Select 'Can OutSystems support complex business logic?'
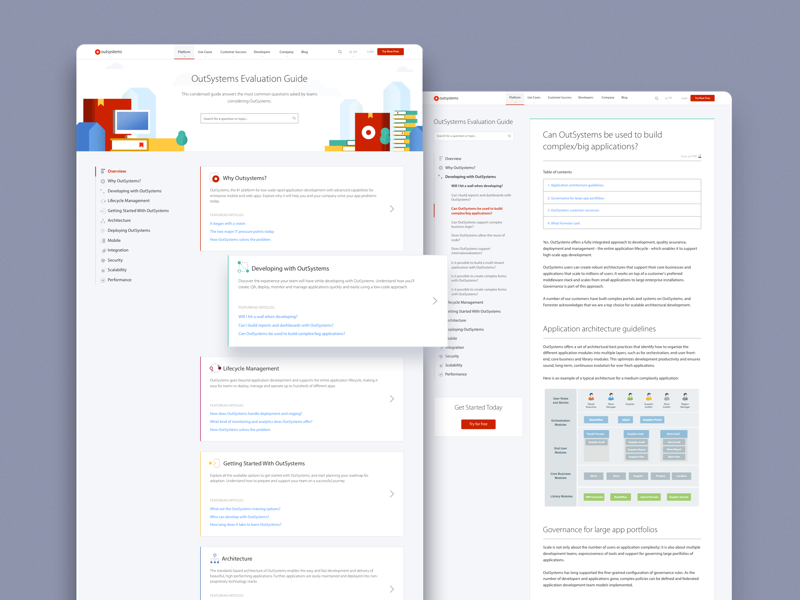 point(477,224)
